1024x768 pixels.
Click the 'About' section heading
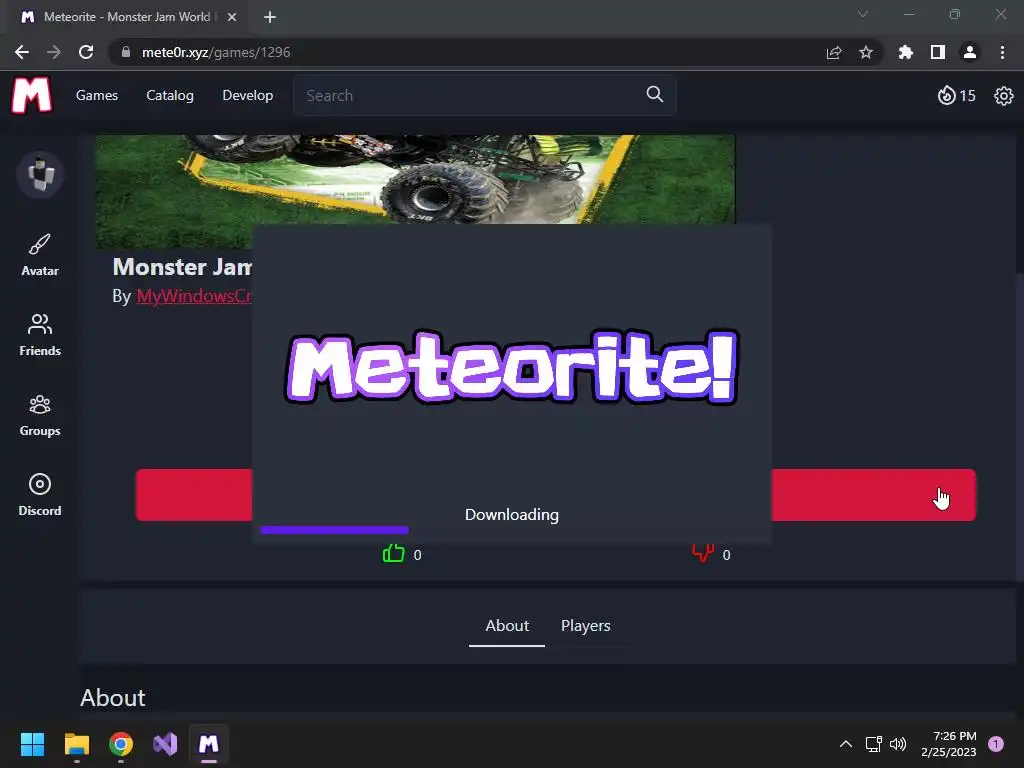coord(112,697)
